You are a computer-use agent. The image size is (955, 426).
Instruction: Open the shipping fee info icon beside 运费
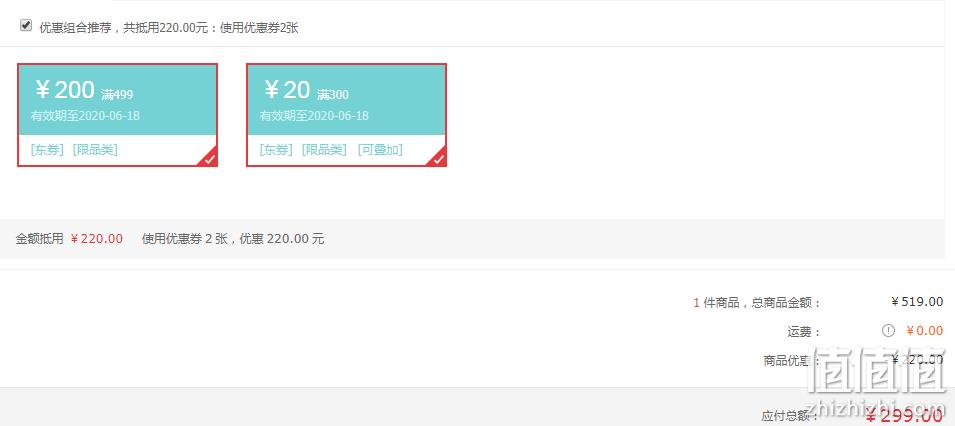pyautogui.click(x=889, y=331)
